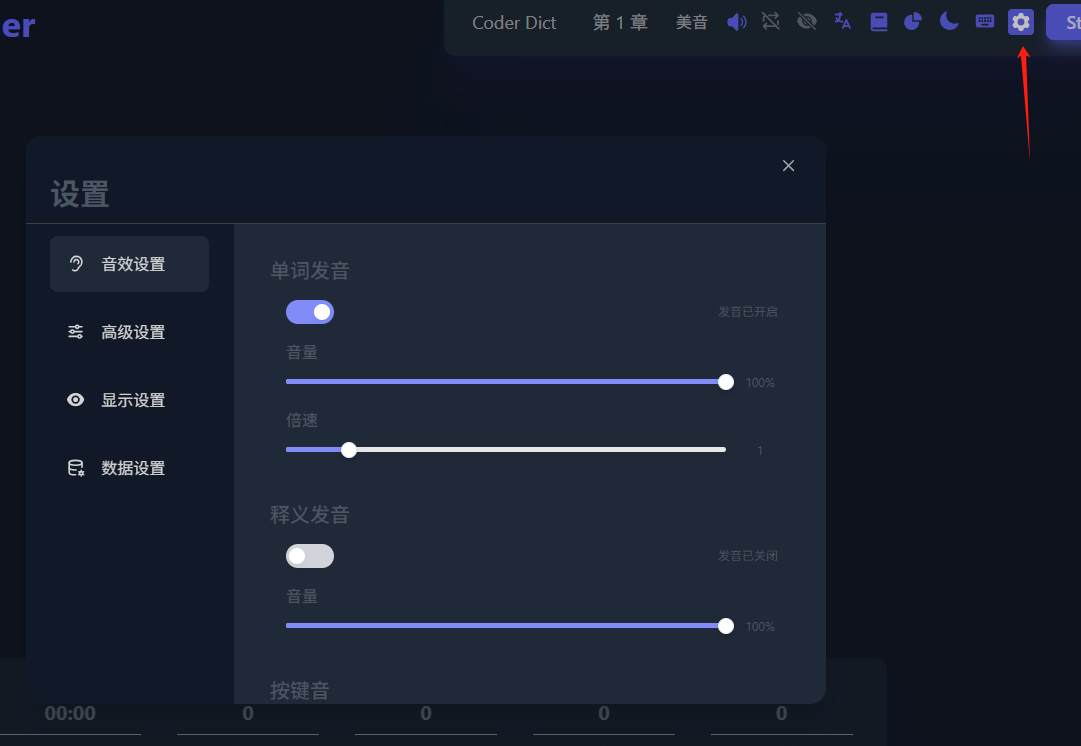The image size is (1081, 746).
Task: Switch dark mode with moon icon
Action: pos(949,21)
